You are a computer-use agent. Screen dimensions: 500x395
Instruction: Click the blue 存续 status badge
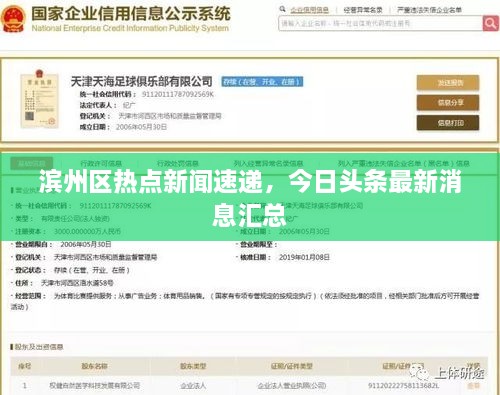point(262,82)
